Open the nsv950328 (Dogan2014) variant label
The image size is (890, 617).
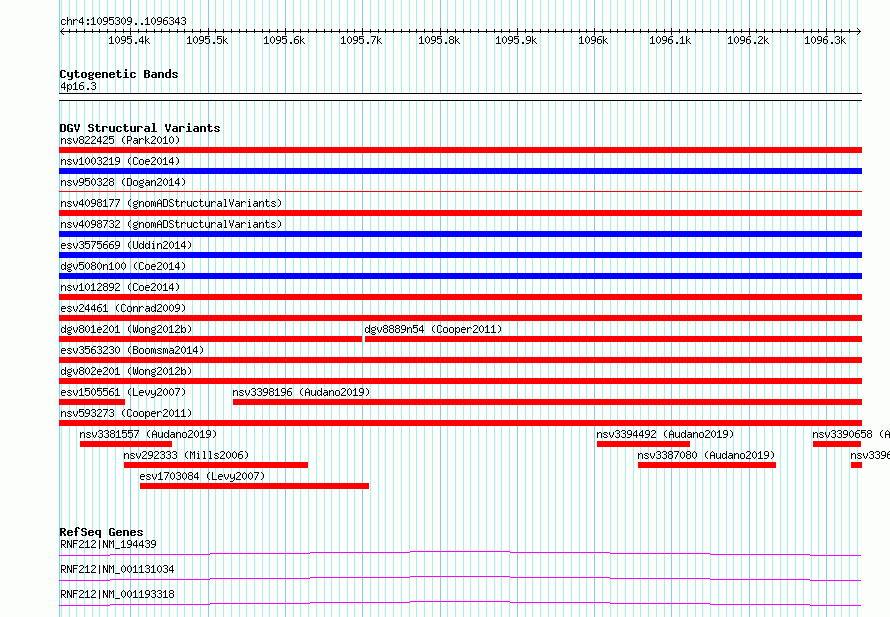coord(123,182)
